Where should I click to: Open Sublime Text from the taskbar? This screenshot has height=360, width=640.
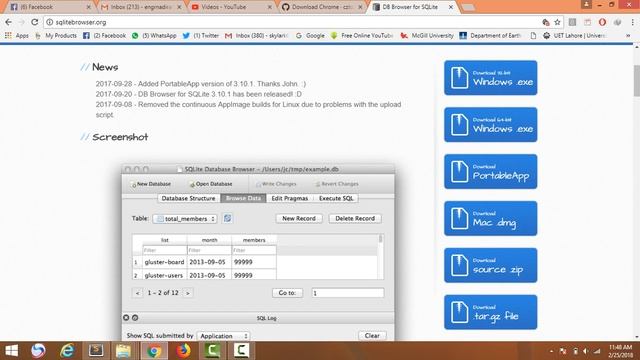96,351
